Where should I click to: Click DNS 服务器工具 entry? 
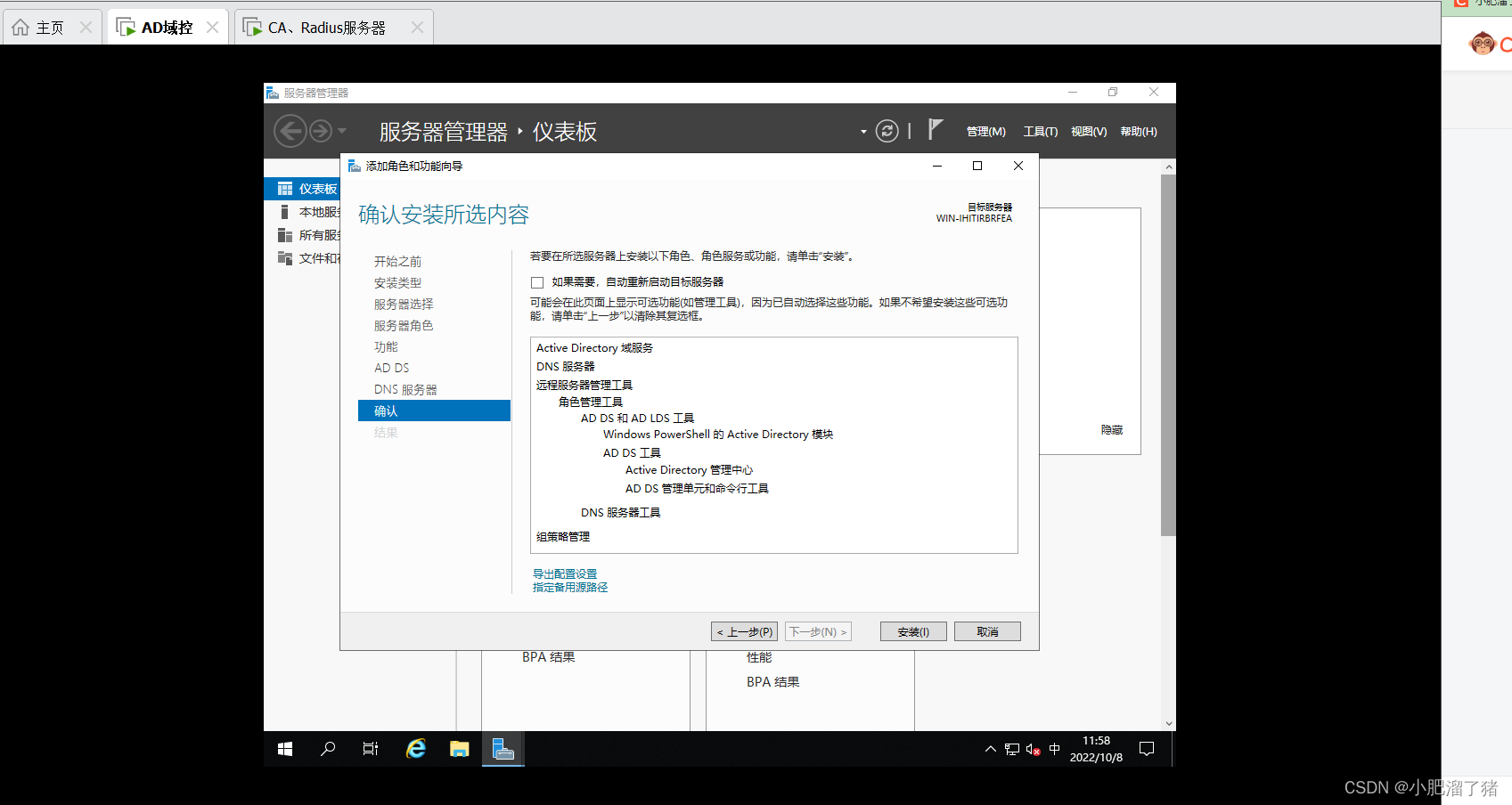(620, 513)
